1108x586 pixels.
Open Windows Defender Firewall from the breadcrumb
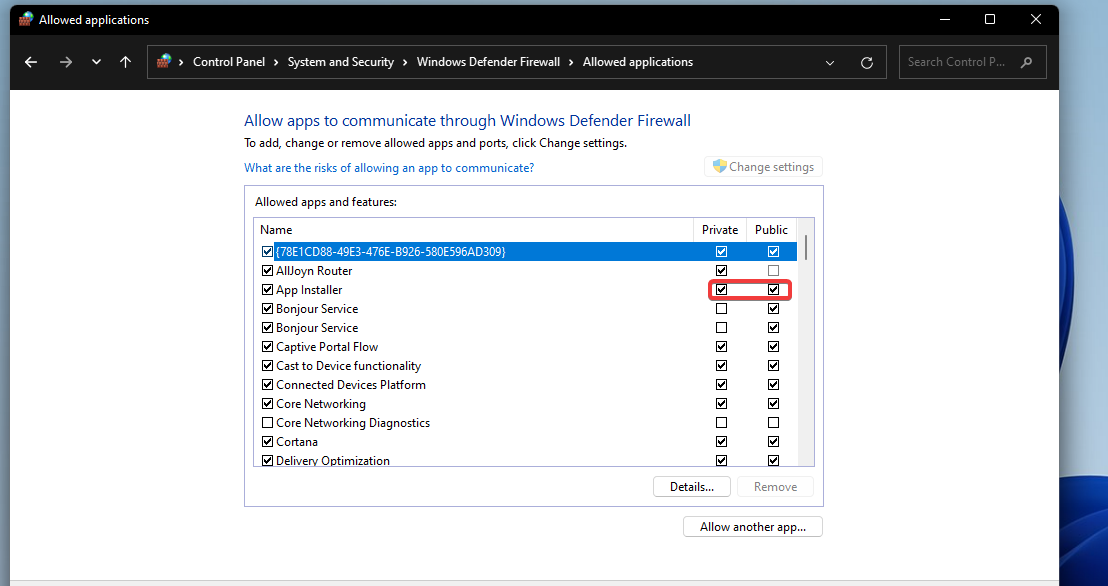point(488,61)
